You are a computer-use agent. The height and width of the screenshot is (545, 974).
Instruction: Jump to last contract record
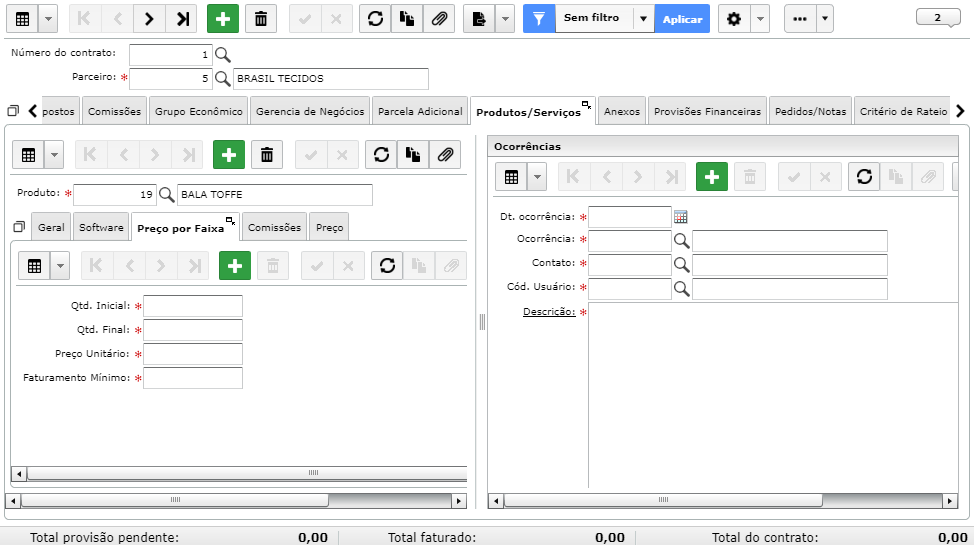(x=182, y=19)
